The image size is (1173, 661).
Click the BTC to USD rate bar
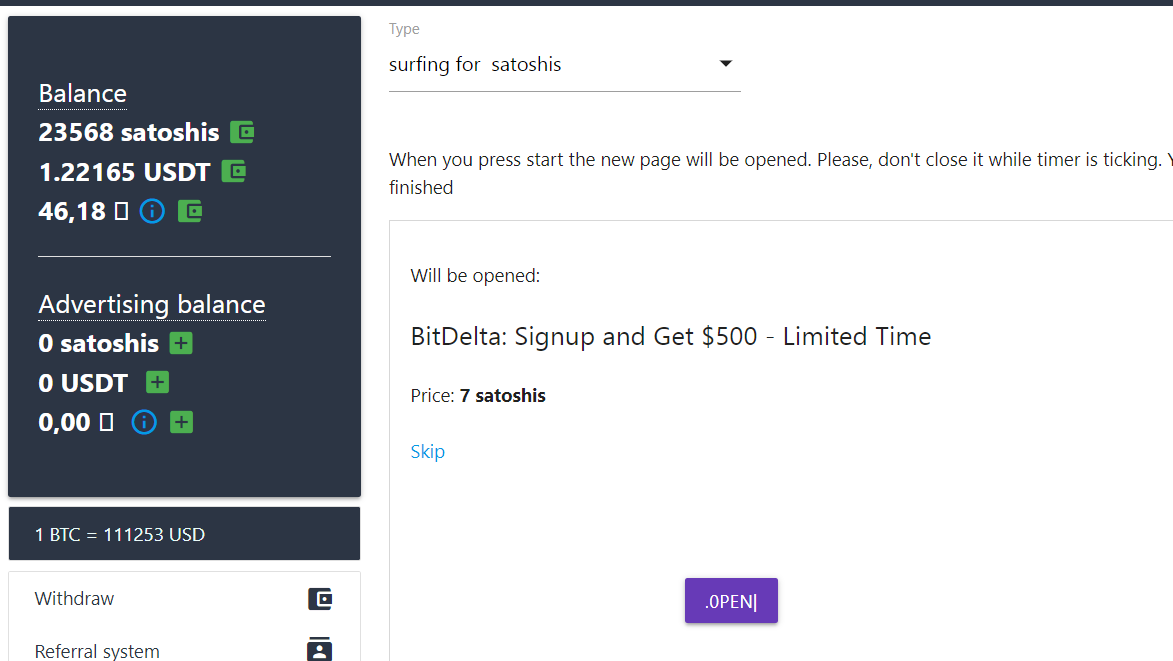pyautogui.click(x=184, y=534)
